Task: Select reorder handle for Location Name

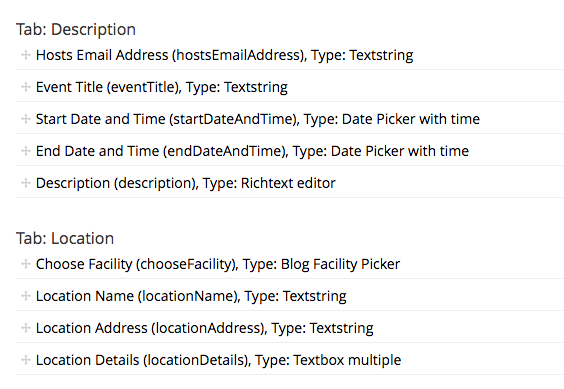Action: 26,296
